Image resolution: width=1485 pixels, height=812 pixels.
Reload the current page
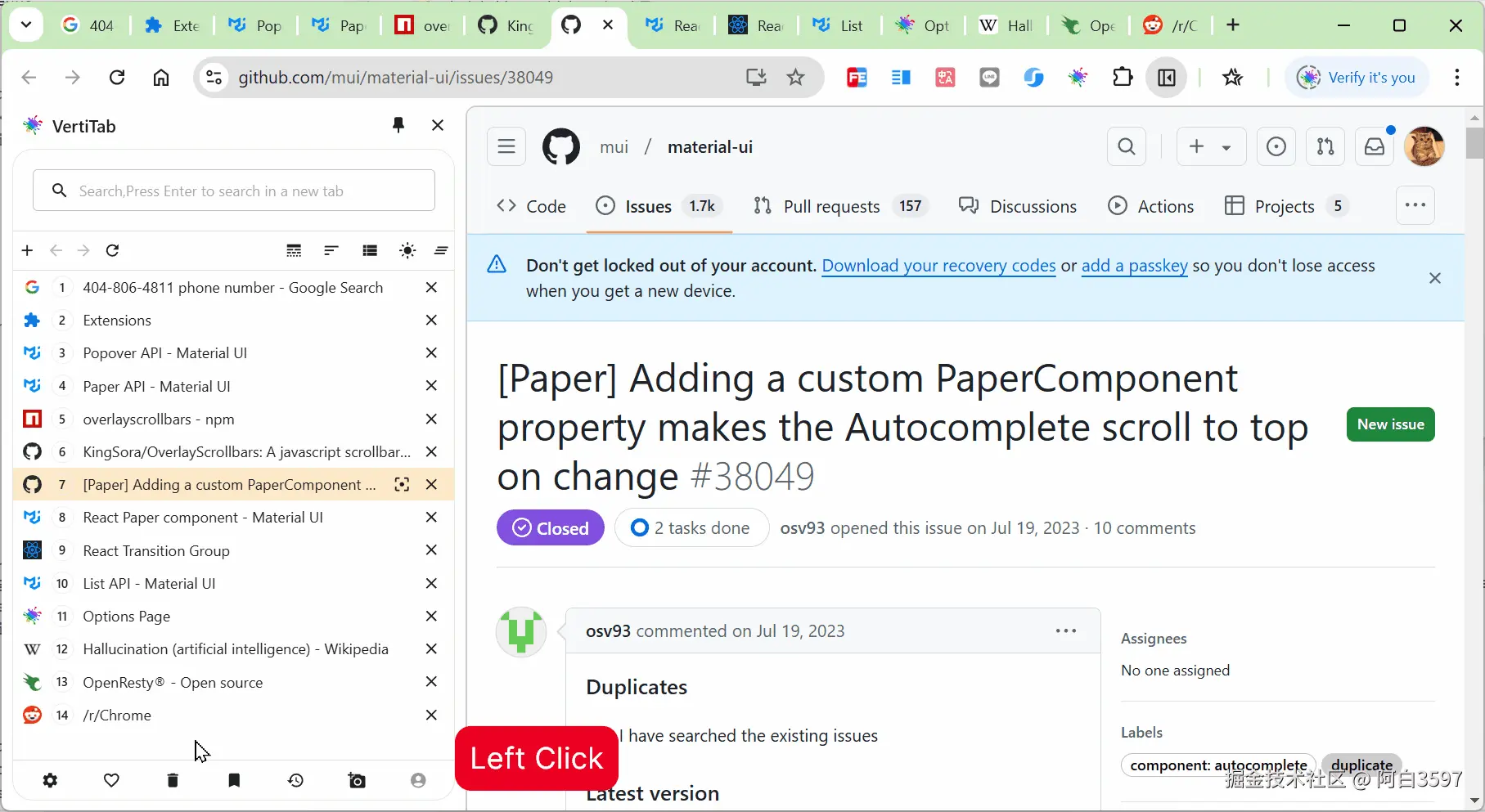tap(117, 77)
